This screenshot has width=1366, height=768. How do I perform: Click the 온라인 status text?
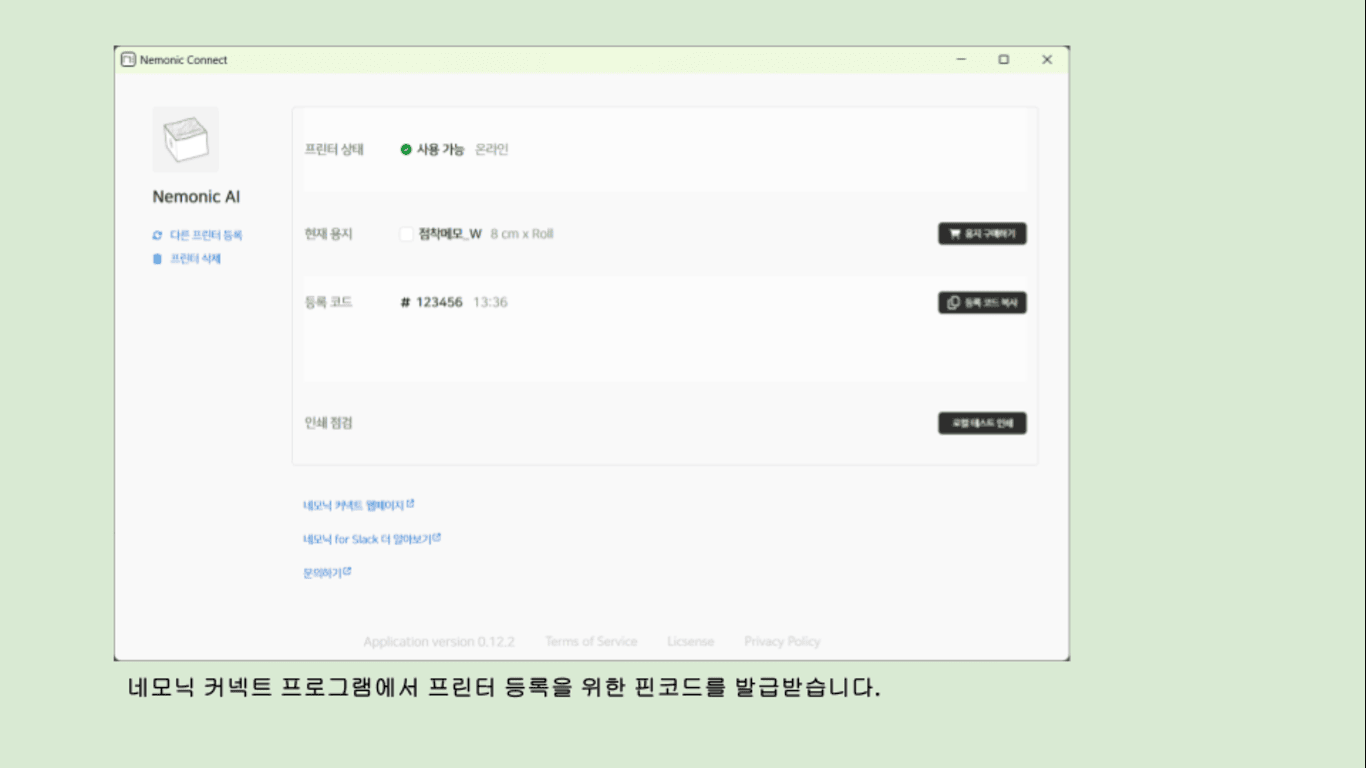[492, 150]
